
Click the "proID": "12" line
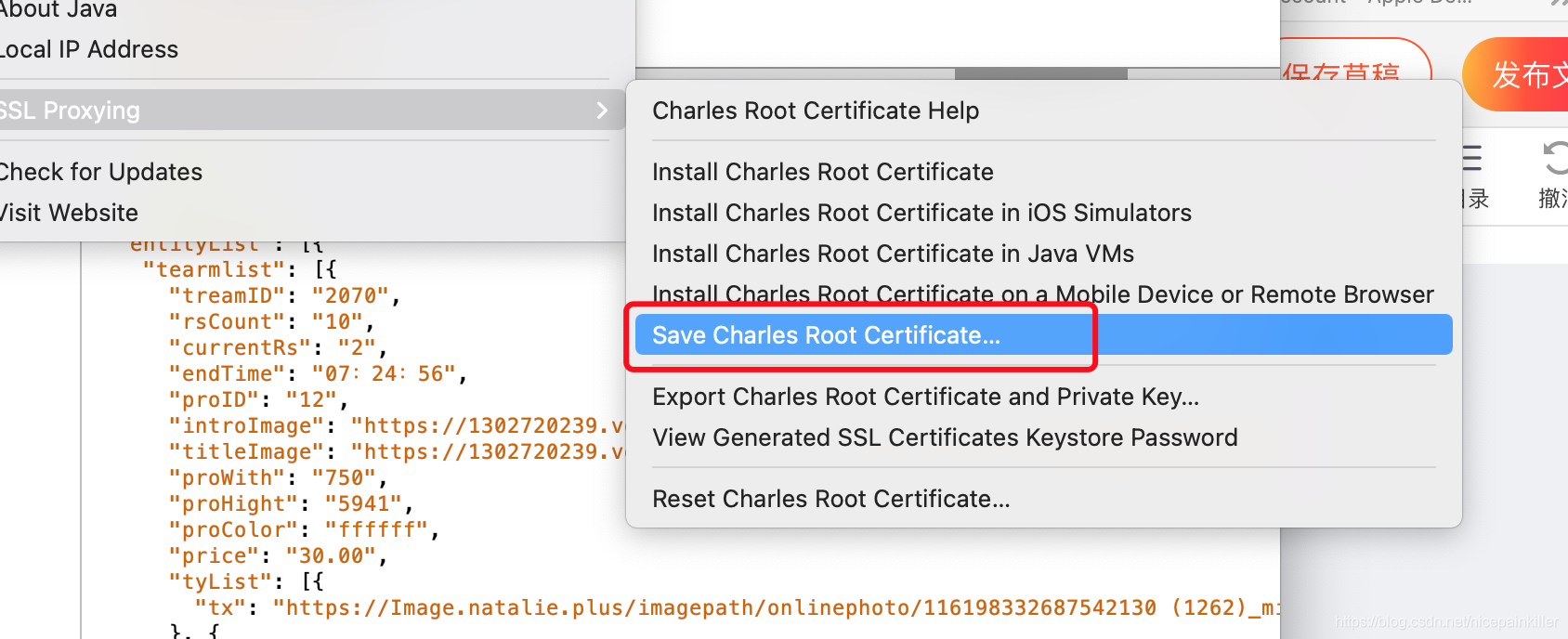coord(258,399)
